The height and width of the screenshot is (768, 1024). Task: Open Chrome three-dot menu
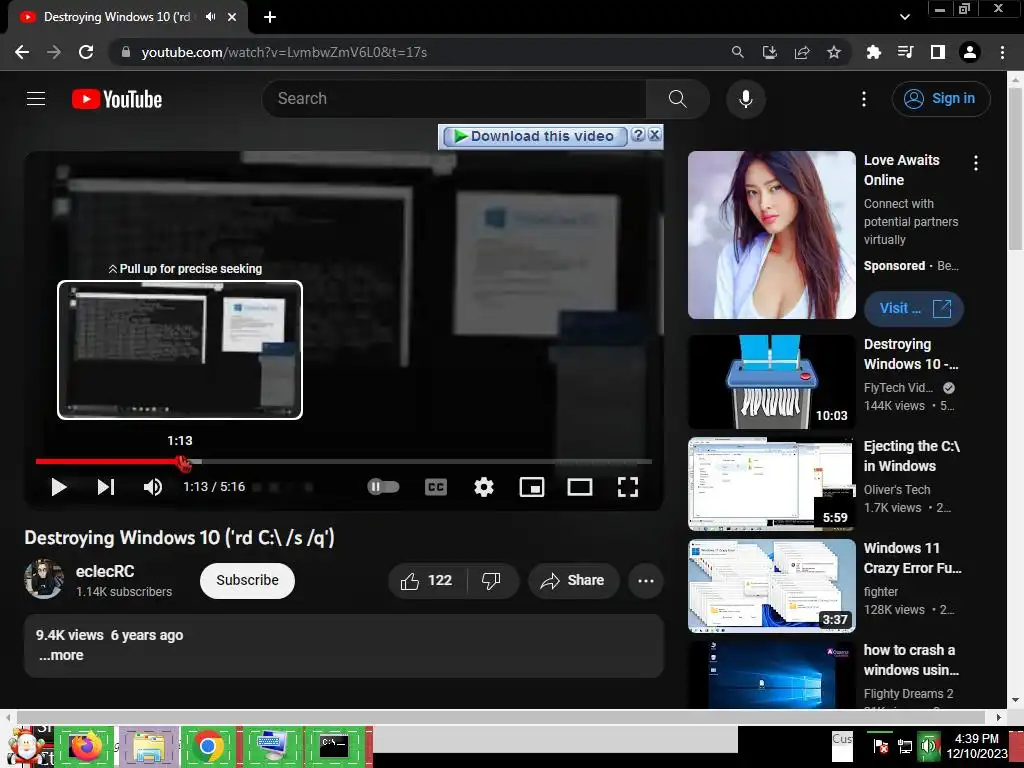coord(1002,52)
